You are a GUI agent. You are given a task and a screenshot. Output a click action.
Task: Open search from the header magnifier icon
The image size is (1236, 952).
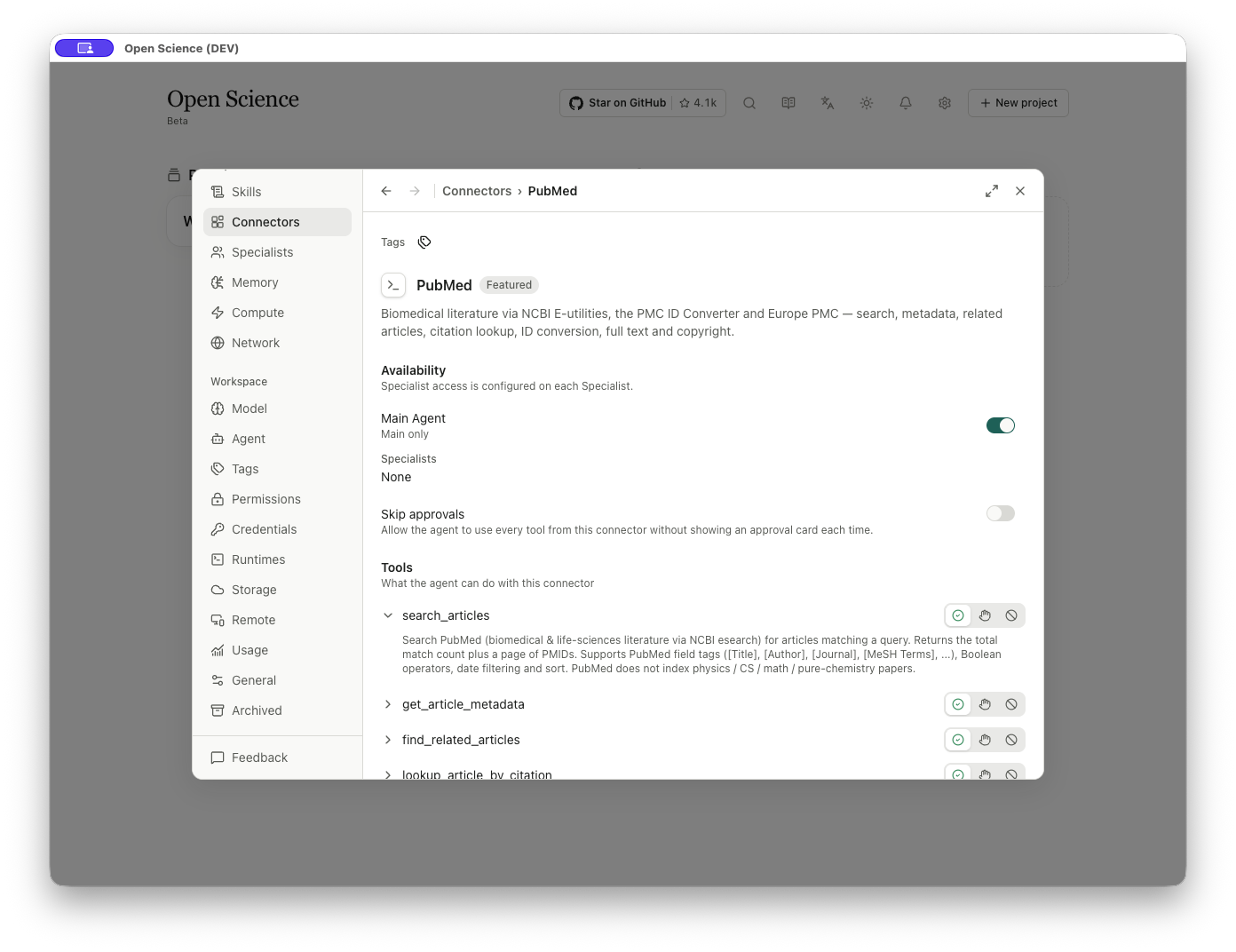749,103
